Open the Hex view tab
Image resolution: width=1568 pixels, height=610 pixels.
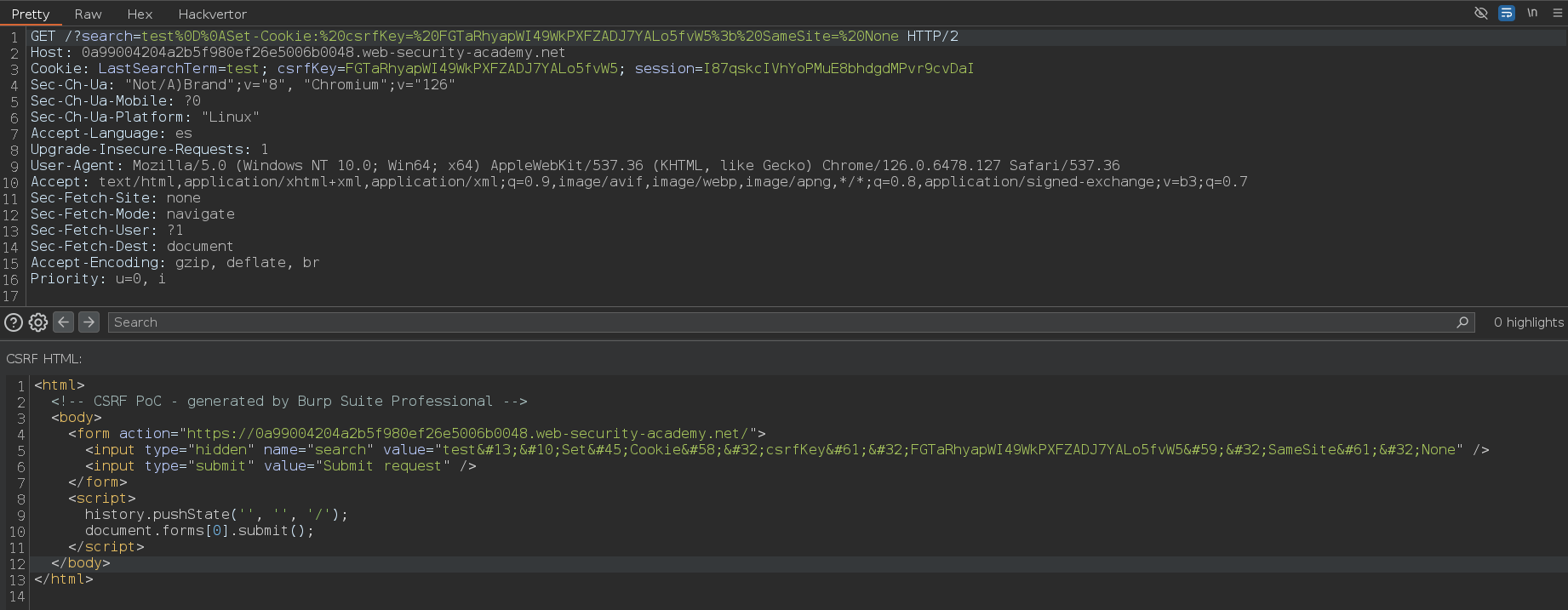[x=140, y=14]
